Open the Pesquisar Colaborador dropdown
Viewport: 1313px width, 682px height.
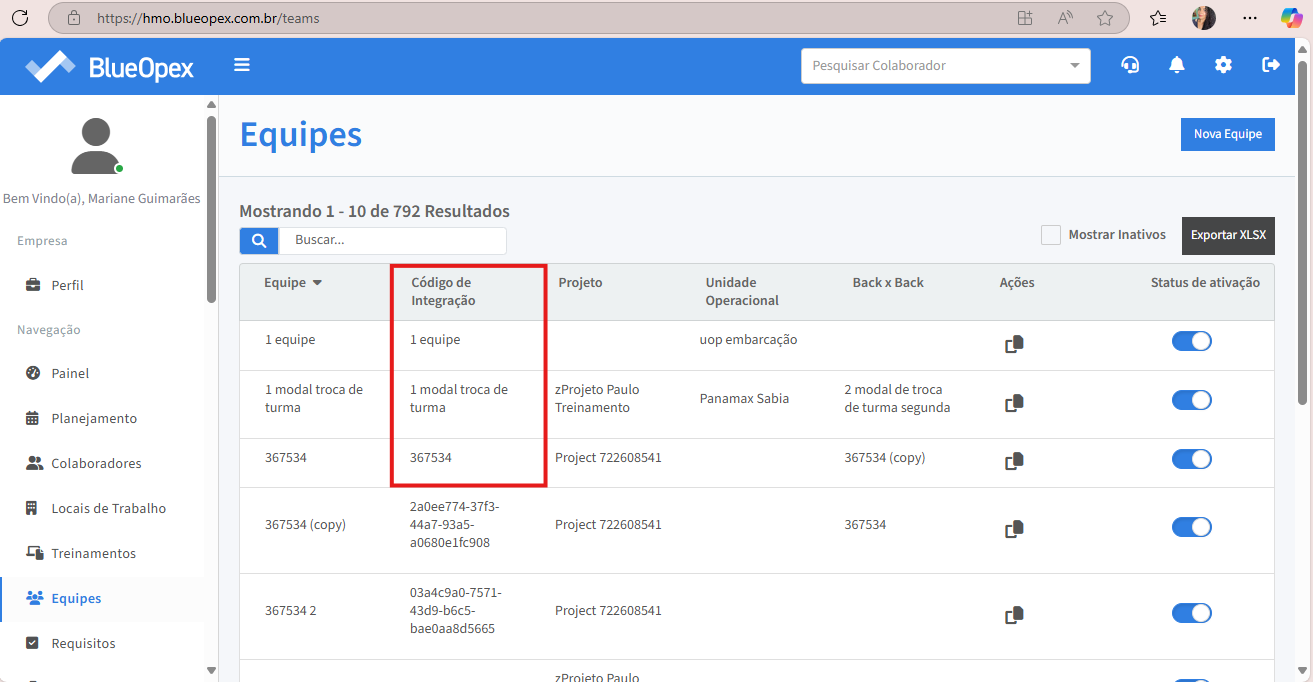point(945,66)
